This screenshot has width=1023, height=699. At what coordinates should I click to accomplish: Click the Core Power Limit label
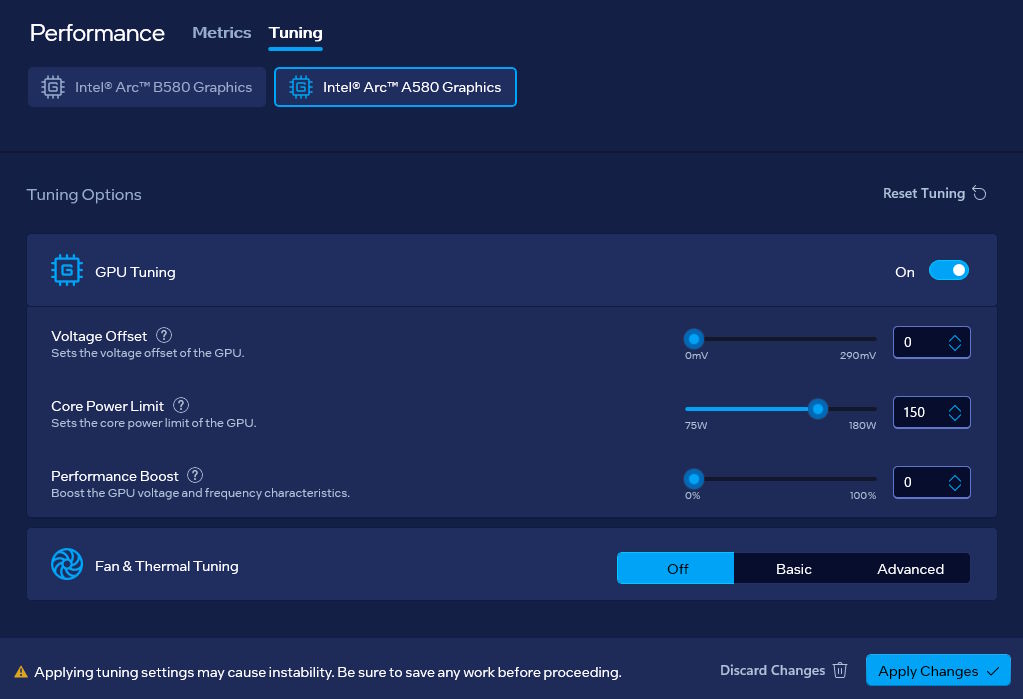coord(108,406)
